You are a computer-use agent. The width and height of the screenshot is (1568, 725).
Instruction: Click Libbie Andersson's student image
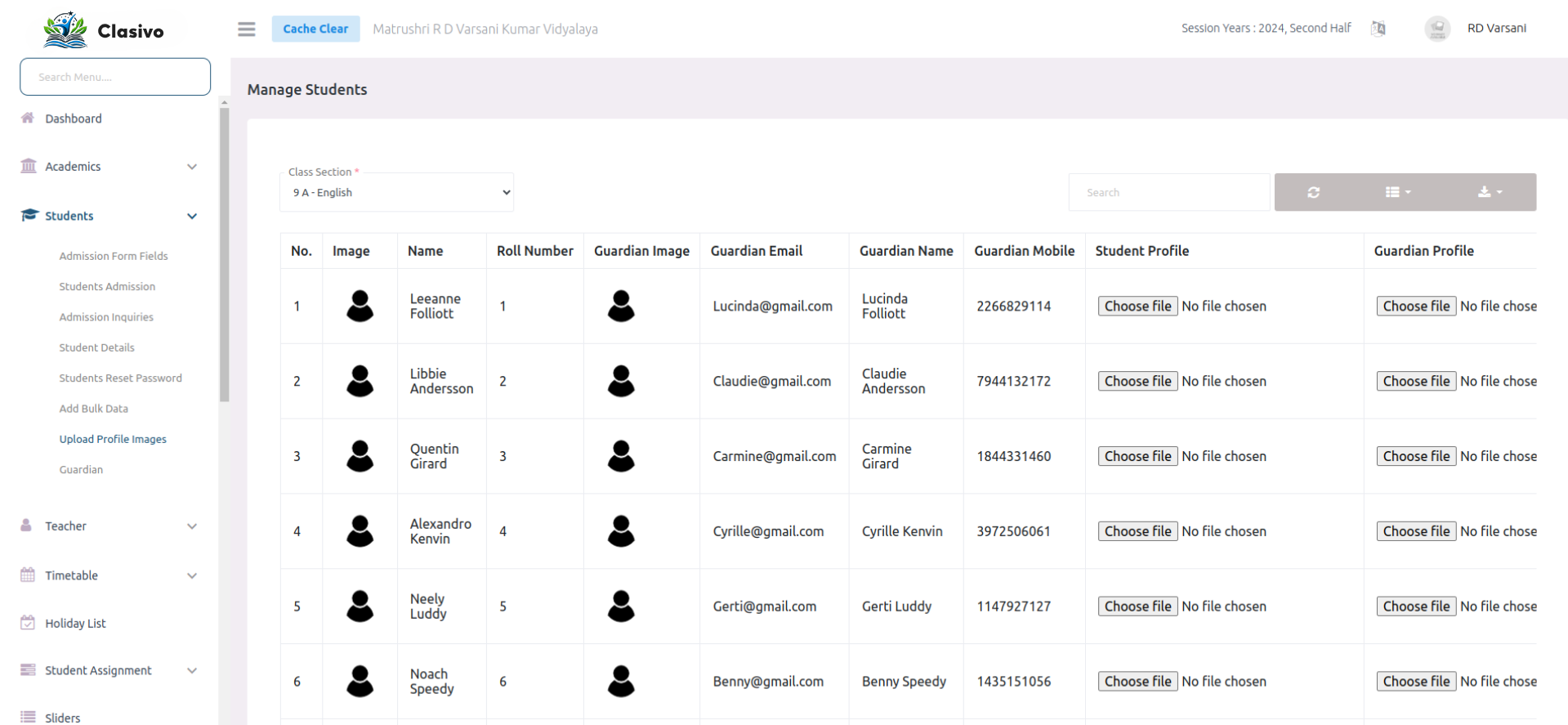pos(360,381)
